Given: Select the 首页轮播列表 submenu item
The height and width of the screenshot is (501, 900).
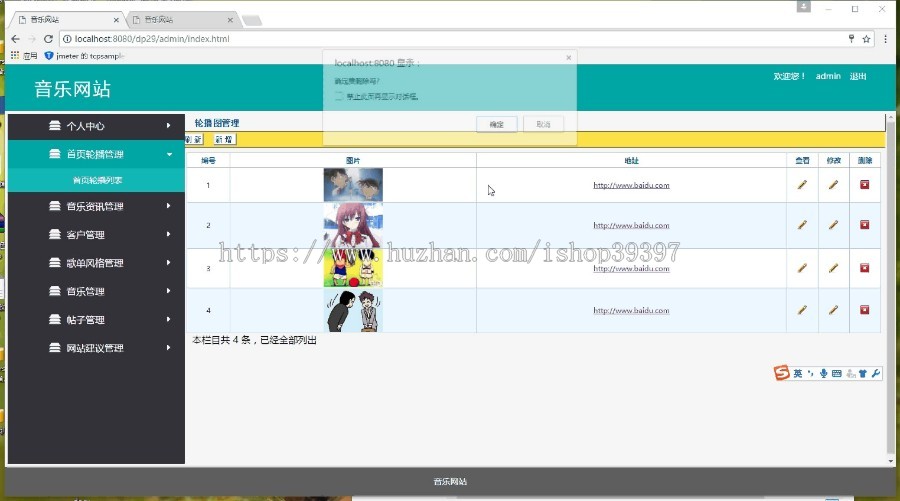Looking at the screenshot, I should (x=96, y=180).
